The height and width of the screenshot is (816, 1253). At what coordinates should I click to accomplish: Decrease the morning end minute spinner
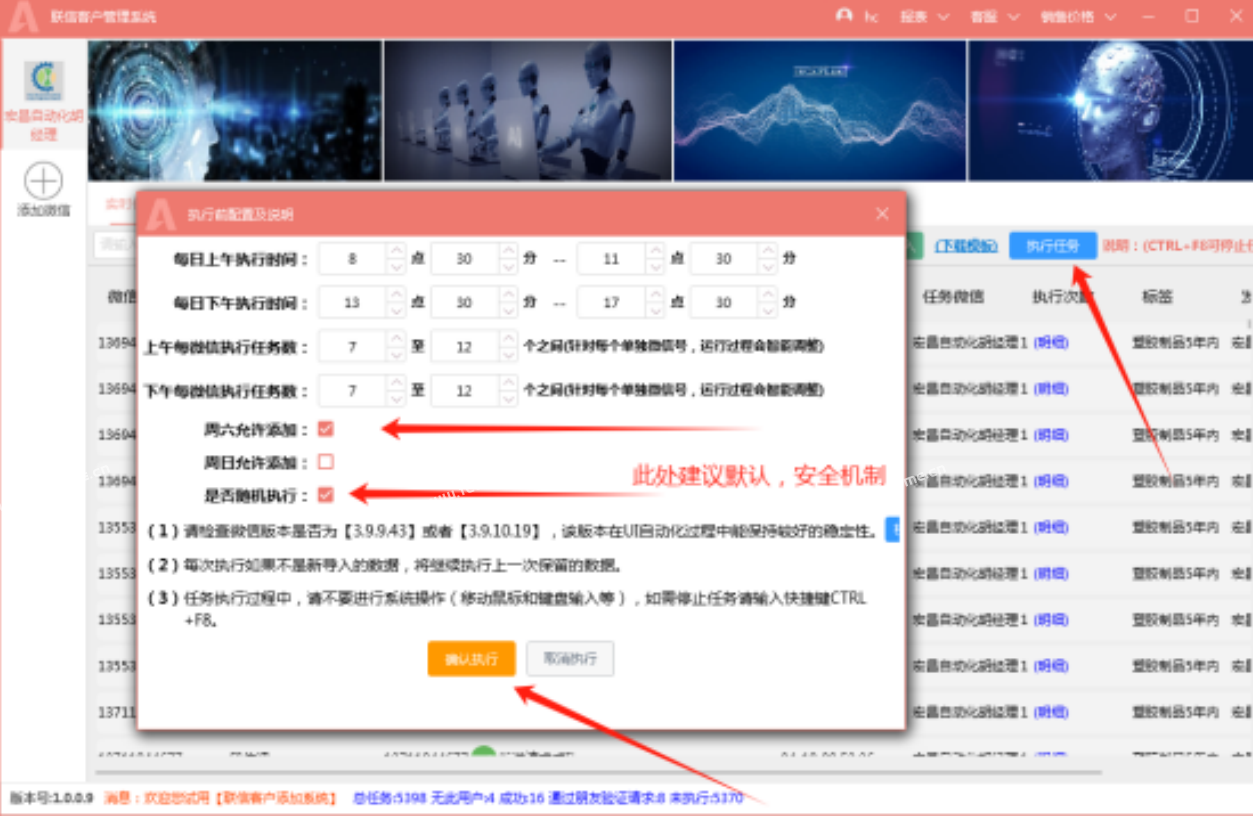click(x=768, y=267)
